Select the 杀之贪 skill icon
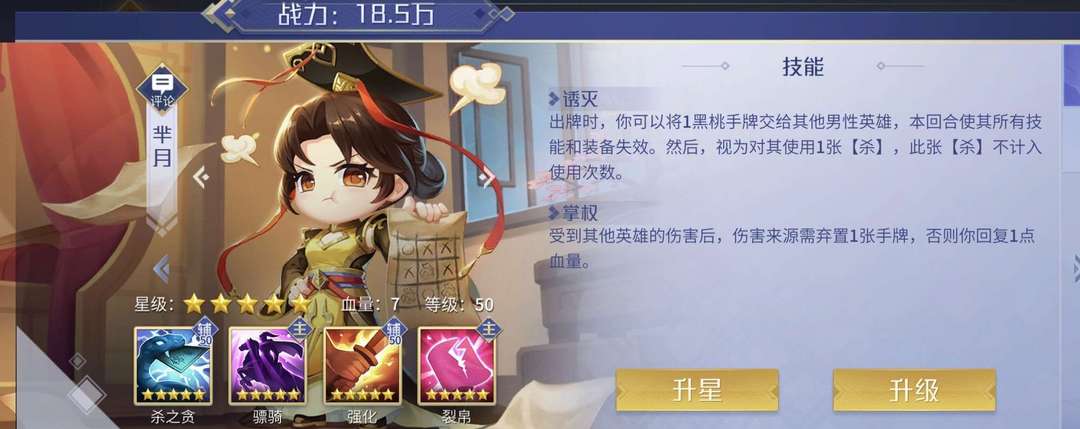Screen dimensions: 1080x429 pos(173,365)
